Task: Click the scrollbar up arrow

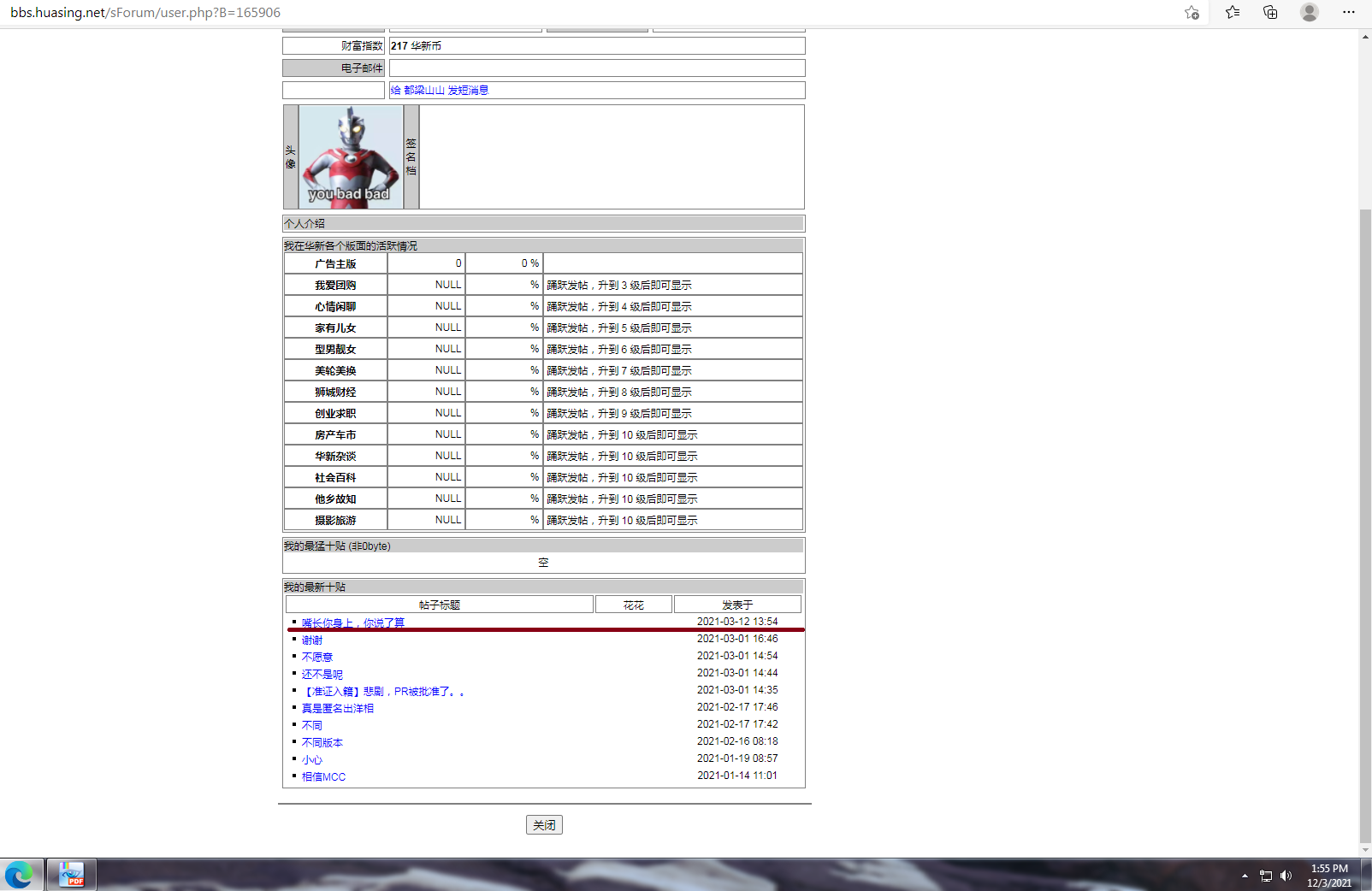Action: click(x=1365, y=37)
